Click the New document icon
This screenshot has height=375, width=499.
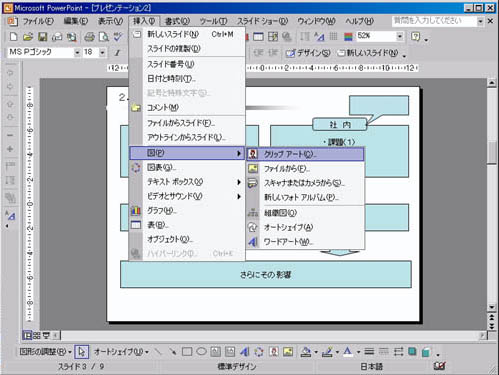tap(13, 37)
